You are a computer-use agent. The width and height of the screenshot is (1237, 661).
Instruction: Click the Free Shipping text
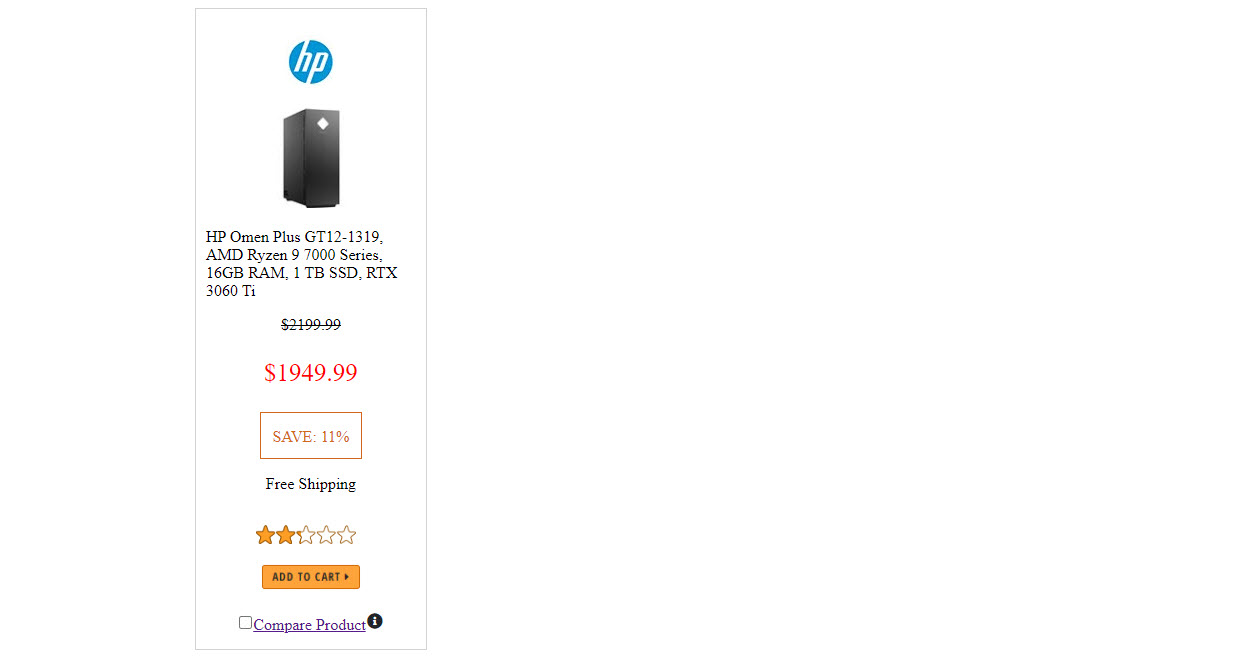(x=310, y=484)
